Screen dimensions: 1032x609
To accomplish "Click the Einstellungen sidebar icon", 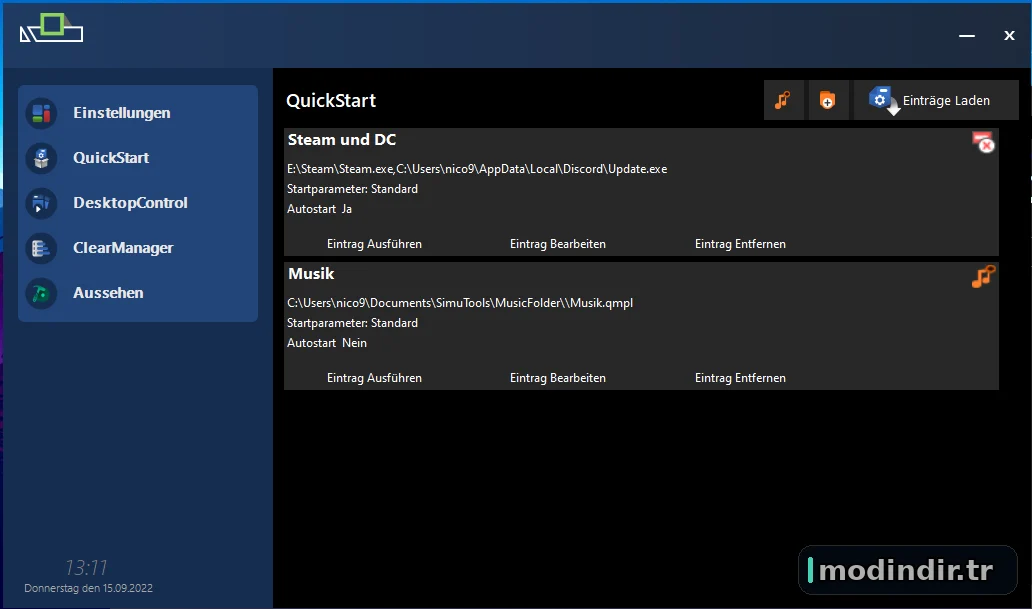I will [41, 113].
